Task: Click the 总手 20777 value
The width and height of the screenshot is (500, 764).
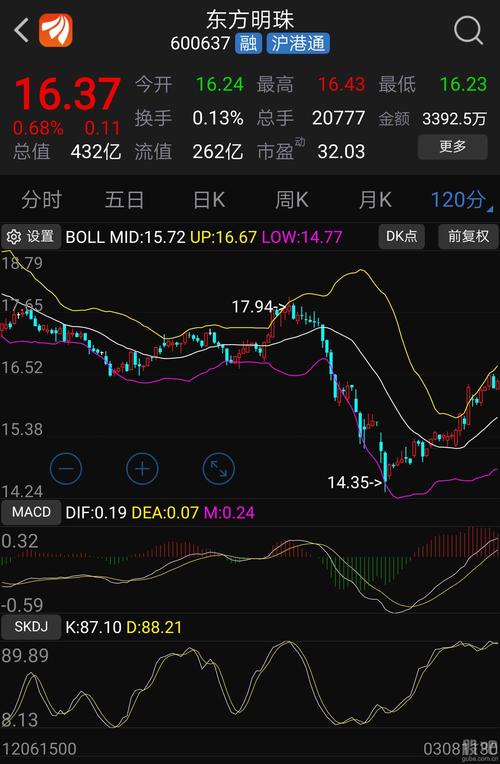Action: click(339, 118)
